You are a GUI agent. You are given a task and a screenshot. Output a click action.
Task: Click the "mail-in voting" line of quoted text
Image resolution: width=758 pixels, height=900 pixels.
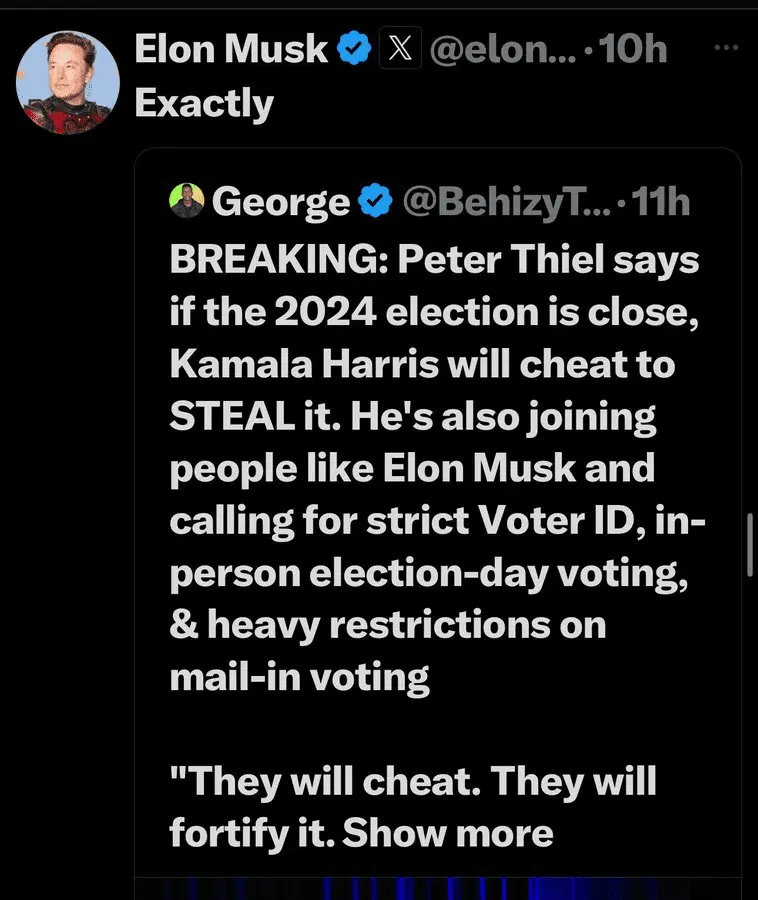[299, 677]
